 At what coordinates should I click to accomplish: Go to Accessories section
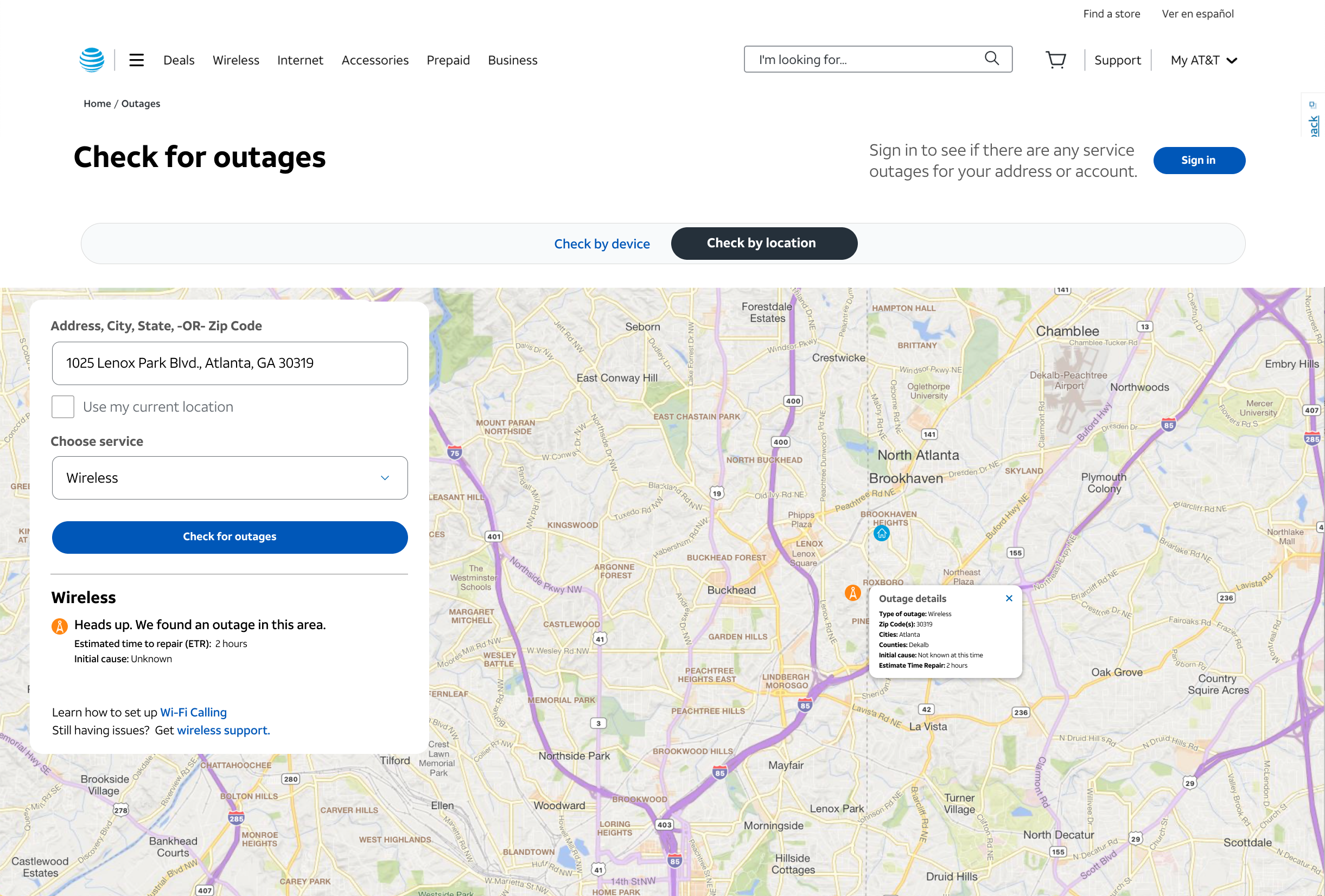[375, 60]
